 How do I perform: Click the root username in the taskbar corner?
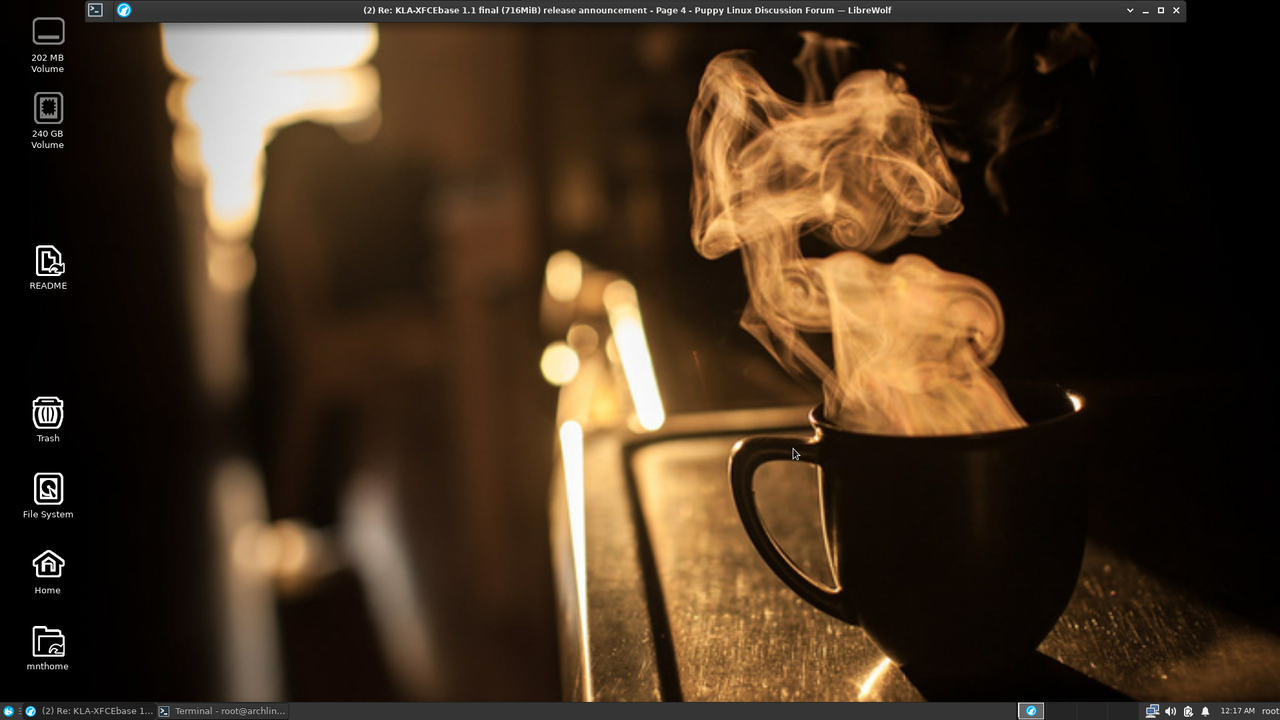pos(1269,710)
